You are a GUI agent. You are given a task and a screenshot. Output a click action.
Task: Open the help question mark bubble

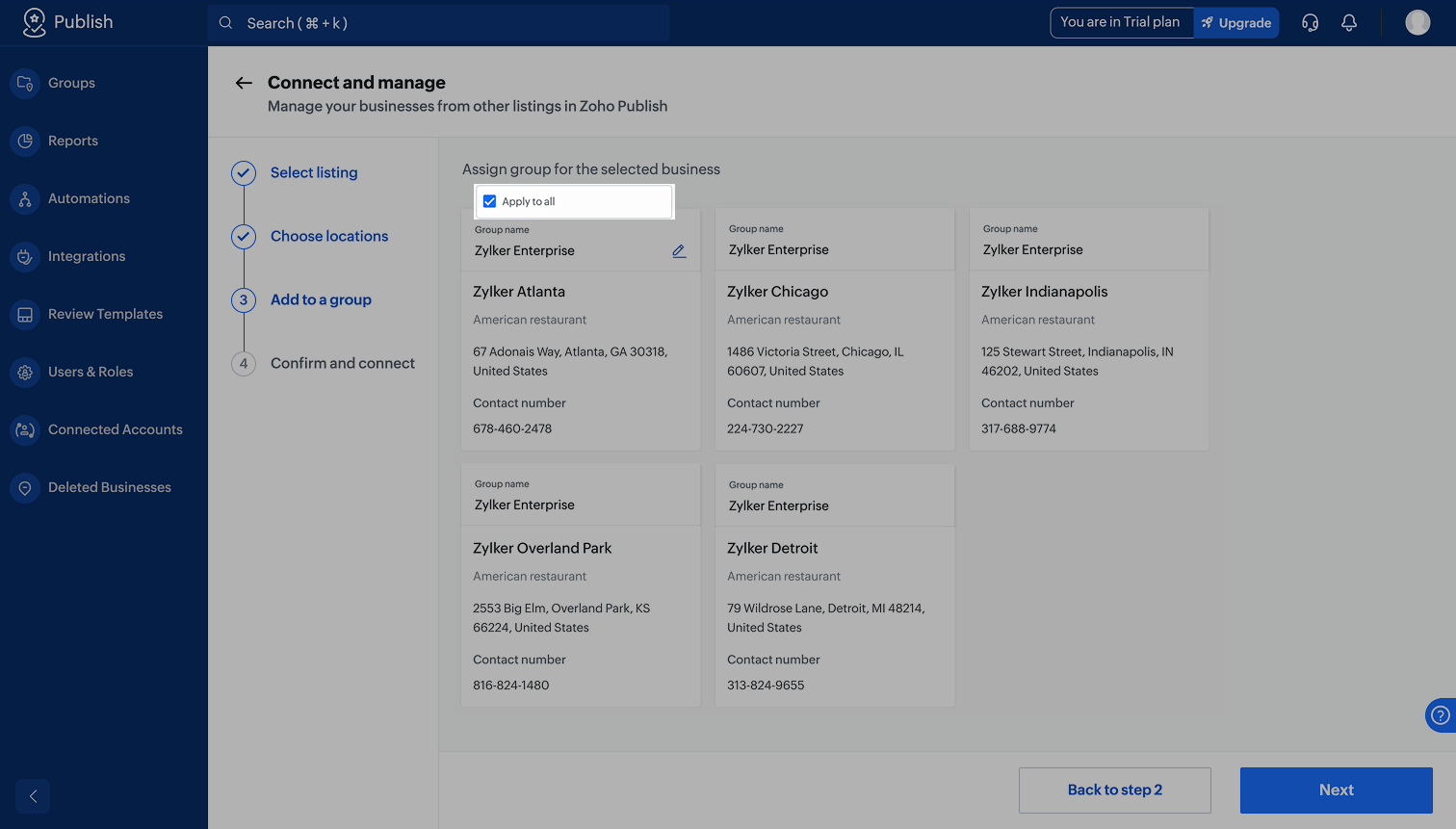1440,714
